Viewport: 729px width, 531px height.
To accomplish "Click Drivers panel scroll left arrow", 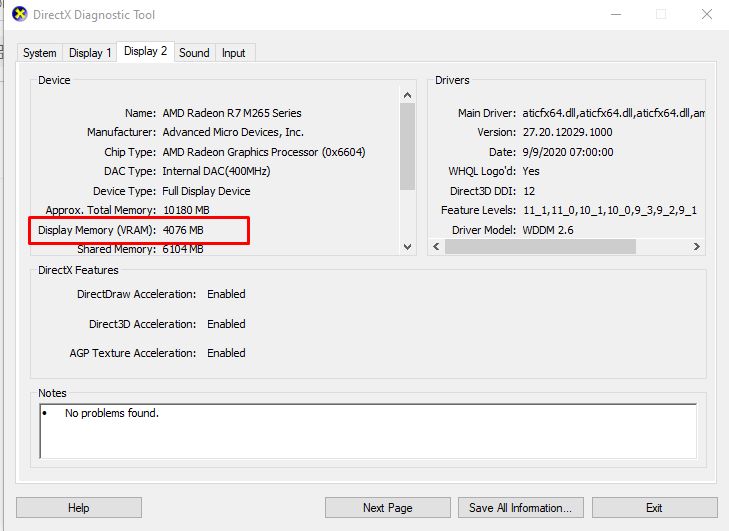I will (436, 246).
